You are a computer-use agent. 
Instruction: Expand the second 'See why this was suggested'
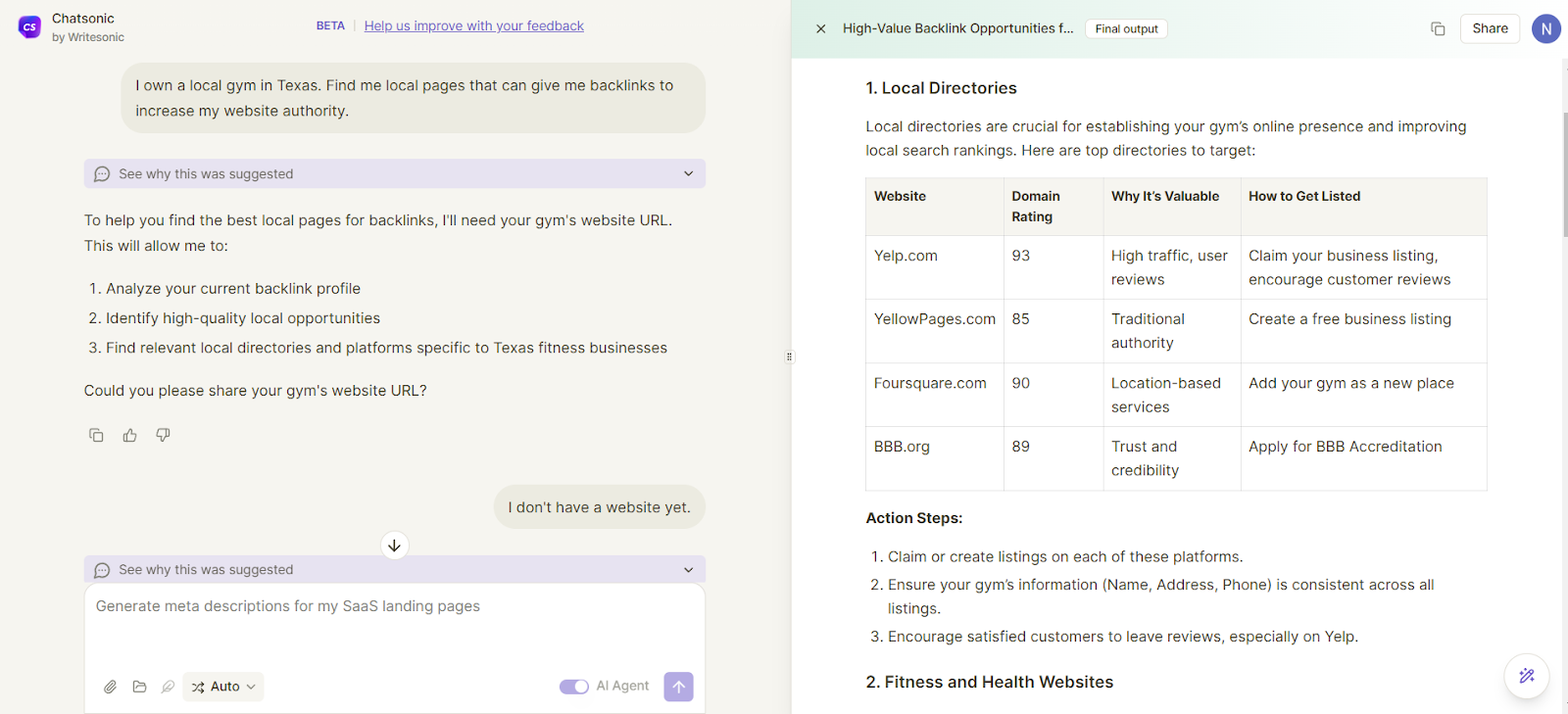pyautogui.click(x=394, y=570)
